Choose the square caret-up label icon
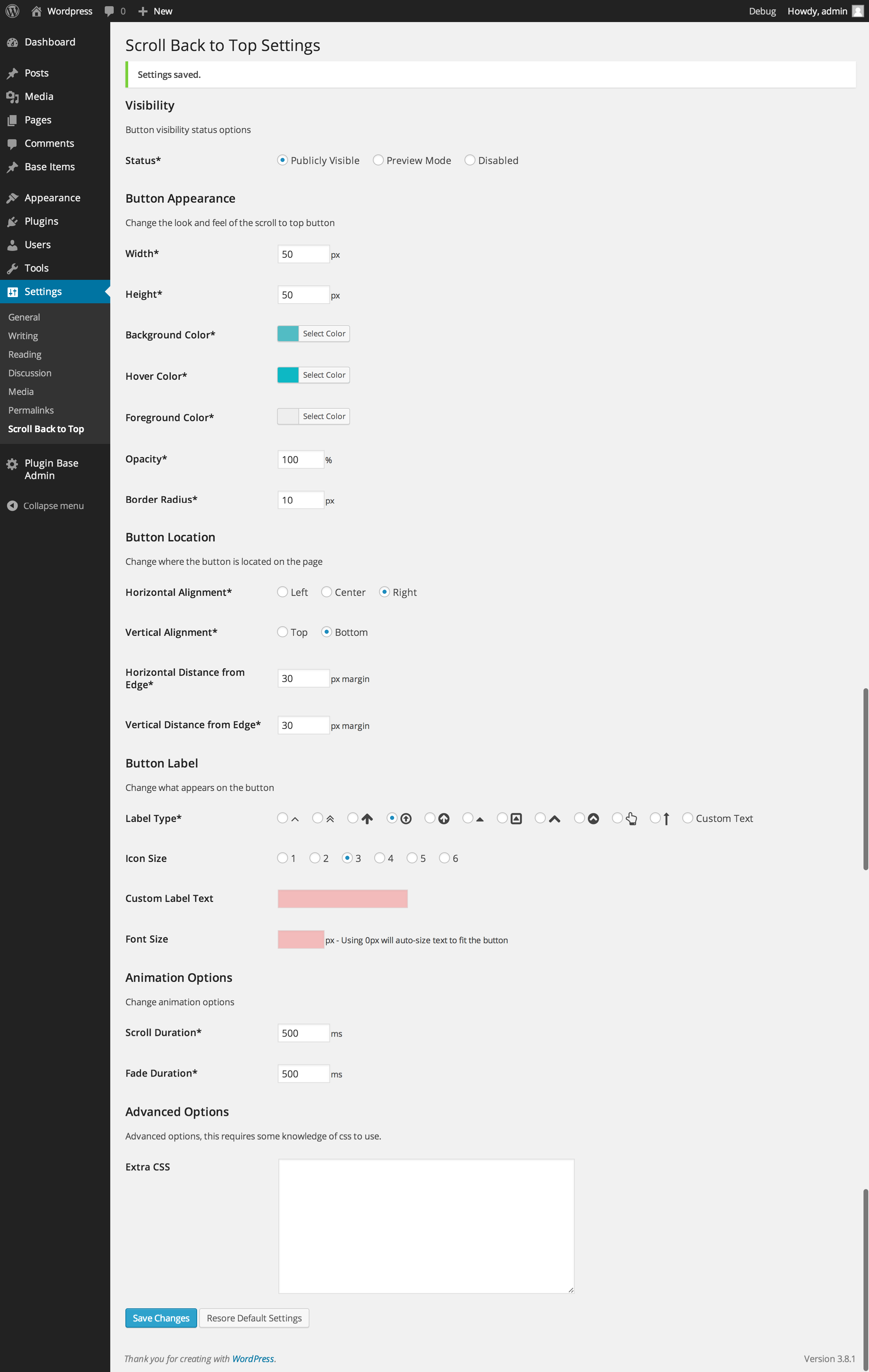Viewport: 869px width, 1372px height. pyautogui.click(x=502, y=817)
